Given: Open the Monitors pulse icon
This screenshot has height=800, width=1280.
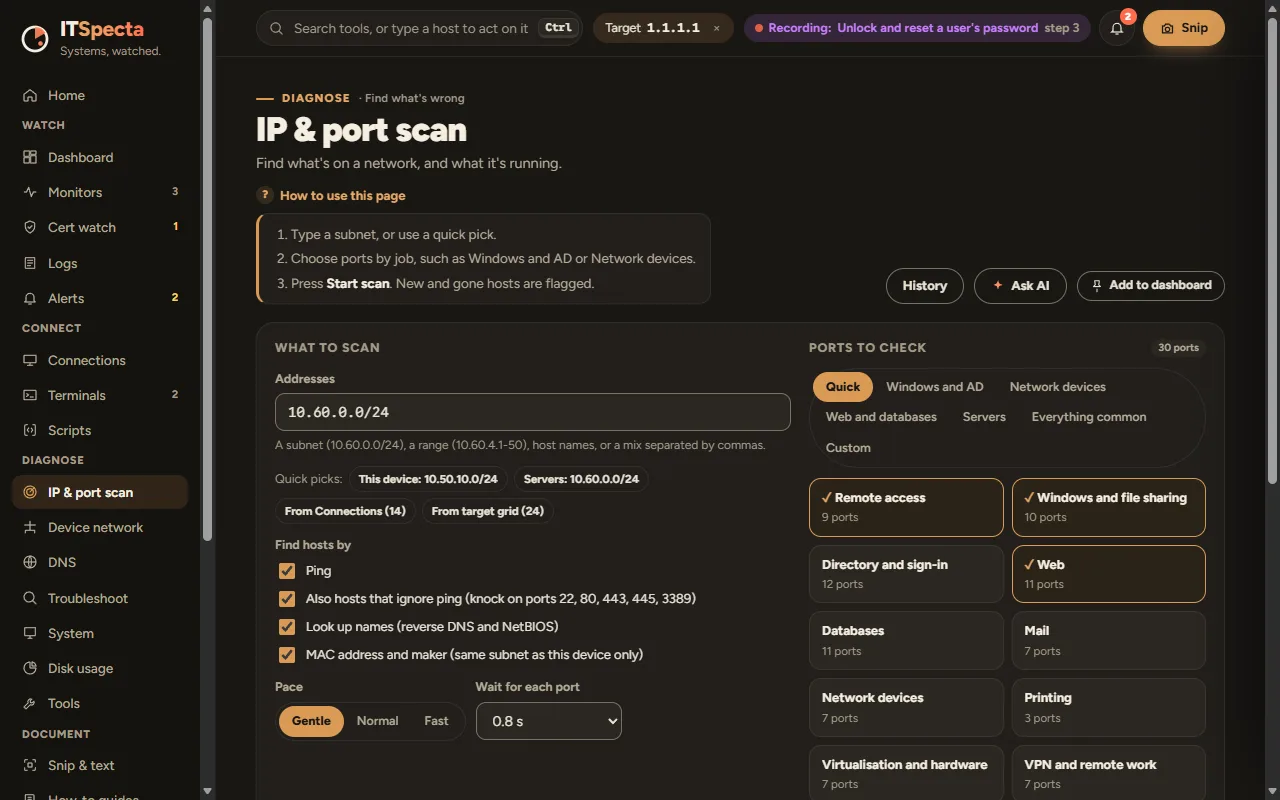Looking at the screenshot, I should 30,193.
